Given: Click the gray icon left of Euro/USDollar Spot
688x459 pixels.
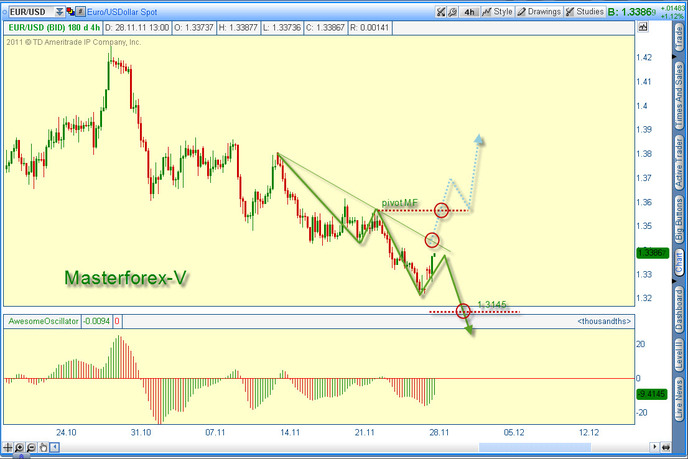Looking at the screenshot, I should (x=80, y=12).
